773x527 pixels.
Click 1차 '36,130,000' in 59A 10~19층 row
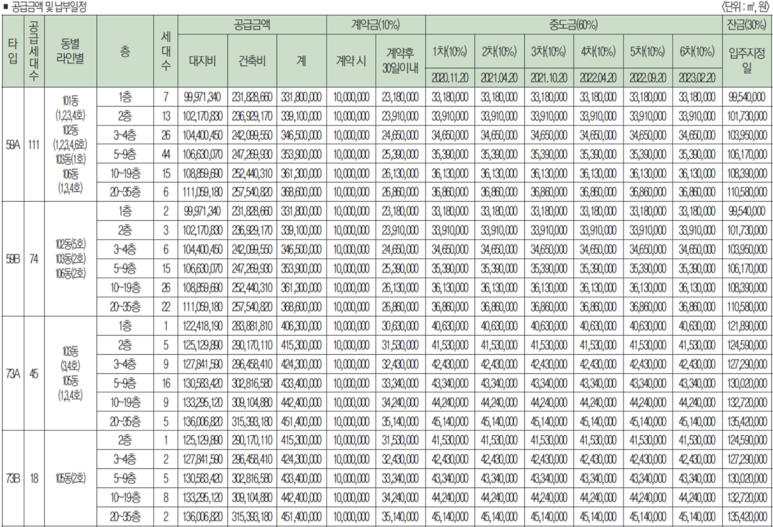tap(450, 174)
